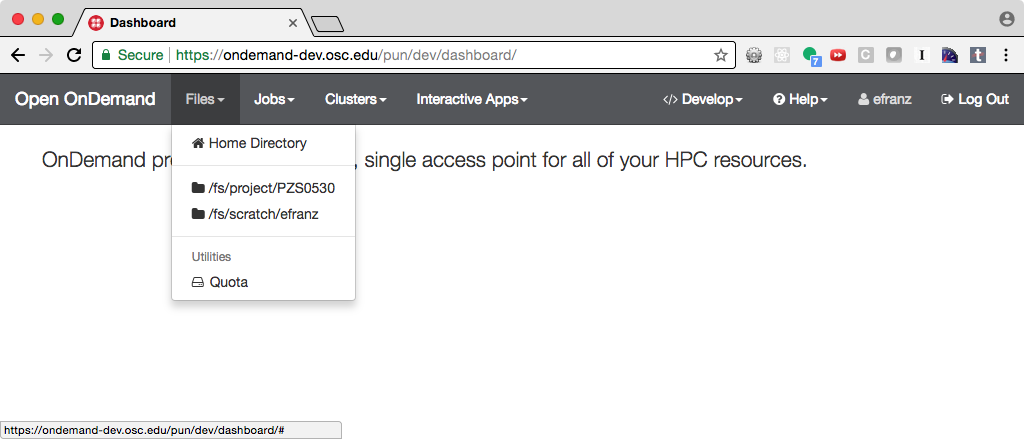Click the red fast-forward extension icon
Image resolution: width=1024 pixels, height=439 pixels.
838,55
